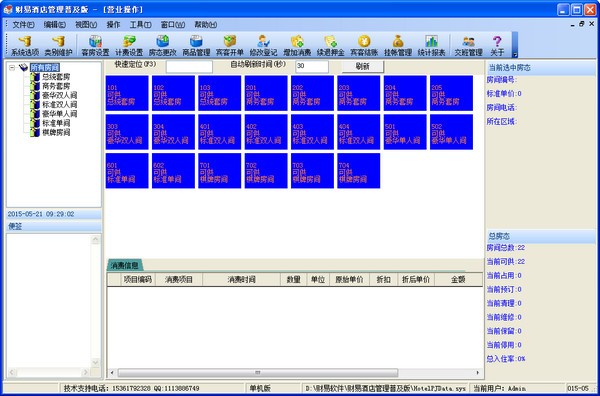Select room 101 tile
Screen dimensions: 600x396
point(127,93)
